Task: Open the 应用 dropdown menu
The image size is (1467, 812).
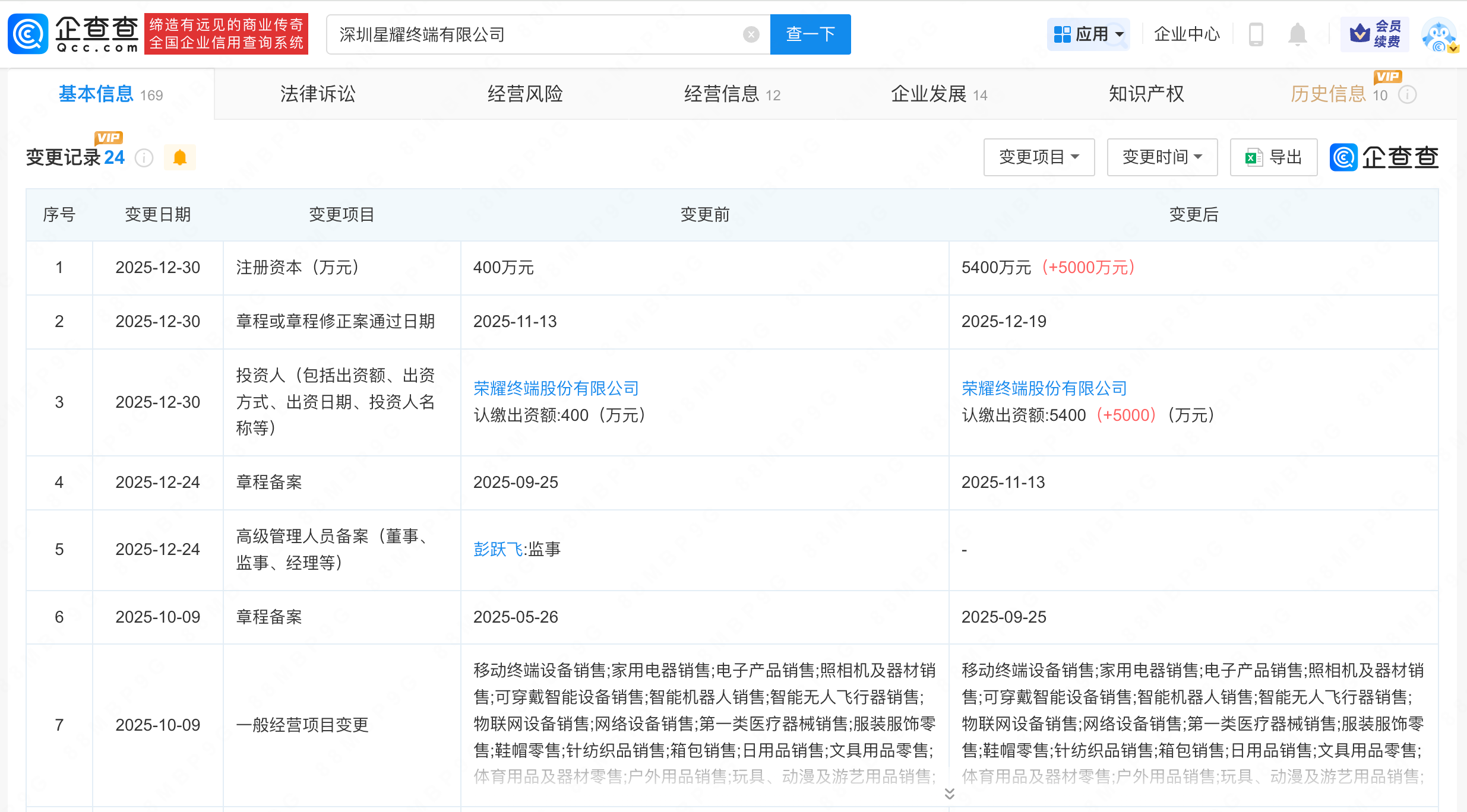Action: pyautogui.click(x=1088, y=34)
